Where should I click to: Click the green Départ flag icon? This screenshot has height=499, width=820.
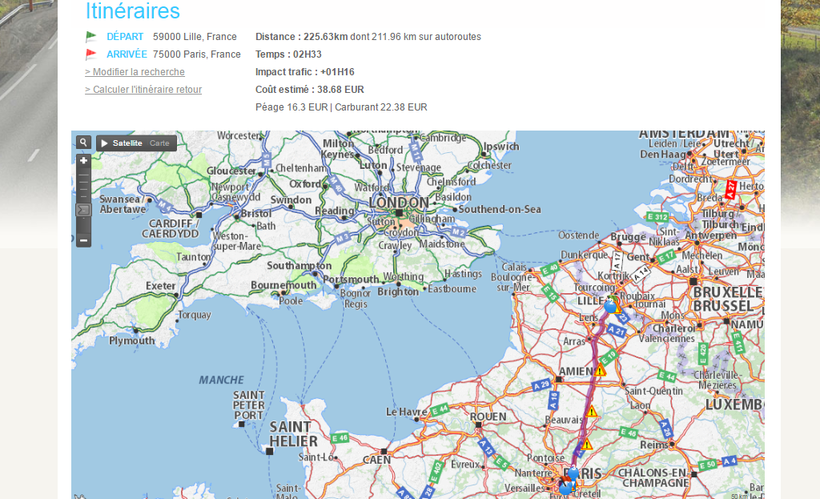[91, 37]
